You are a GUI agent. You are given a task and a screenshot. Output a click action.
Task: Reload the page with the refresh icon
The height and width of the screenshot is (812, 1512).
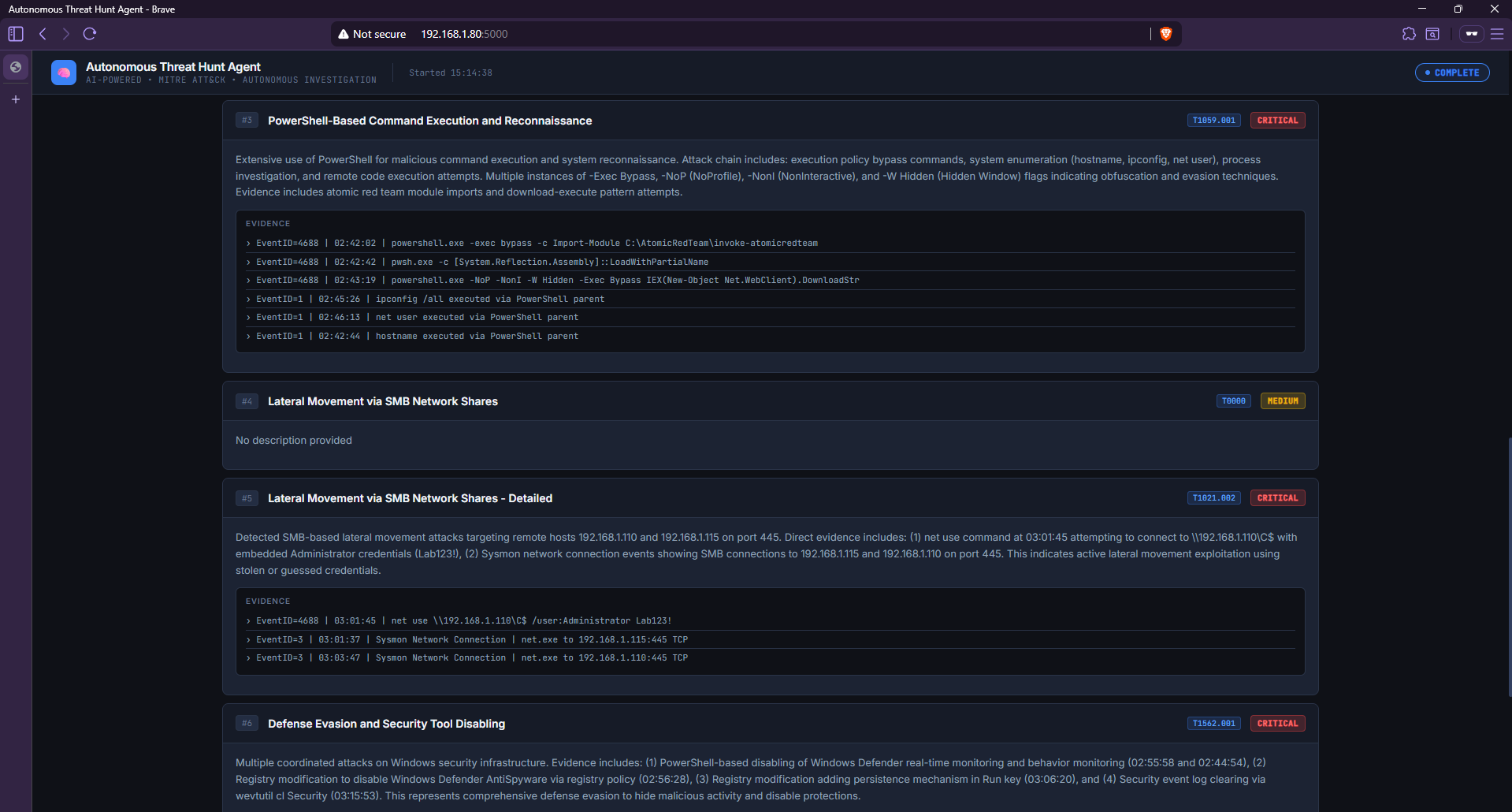click(90, 34)
